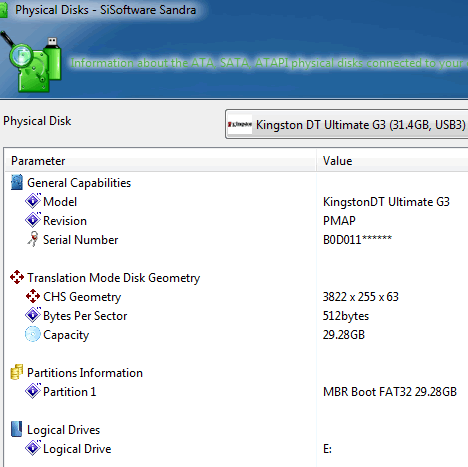
Task: Select the Logical Drives heading row
Action: [x=237, y=430]
